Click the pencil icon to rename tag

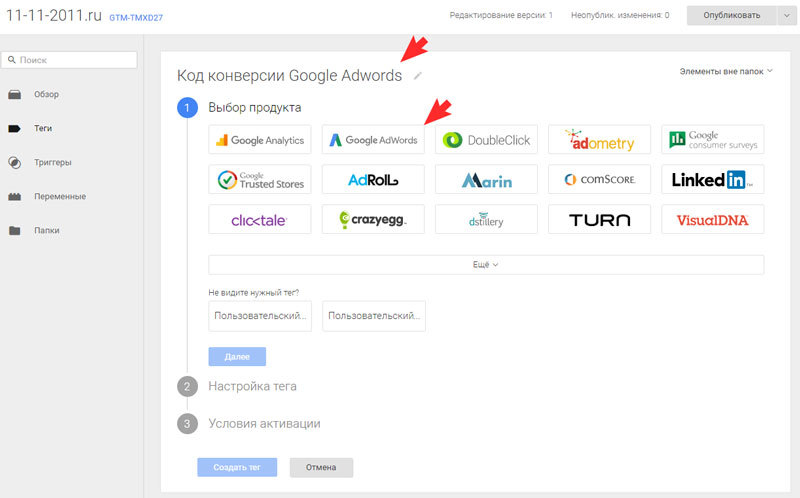point(417,76)
